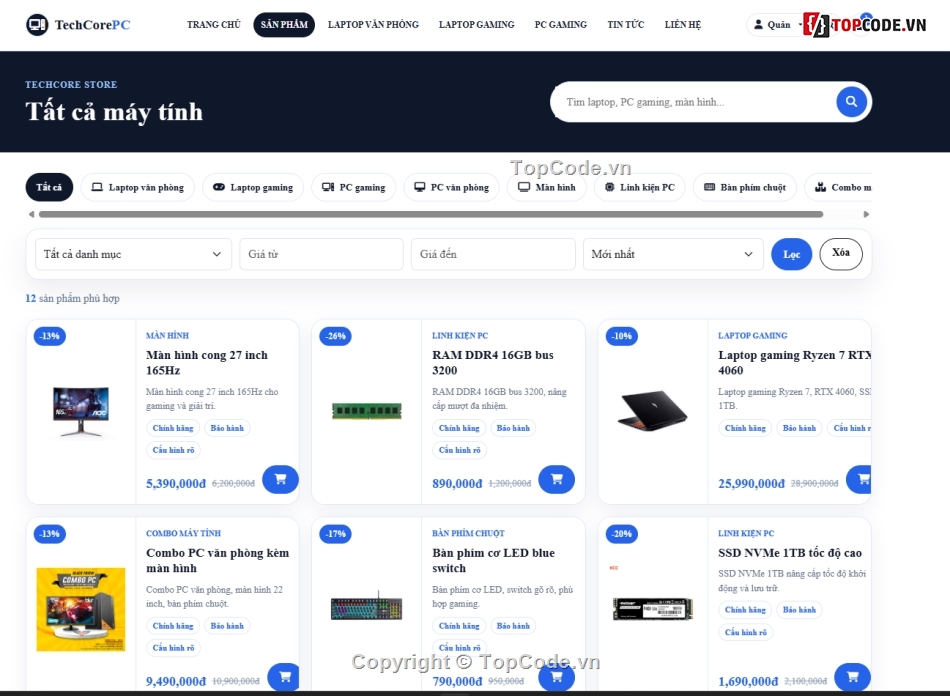950x696 pixels.
Task: Add Combo PC văn phòng to cart
Action: [x=284, y=677]
